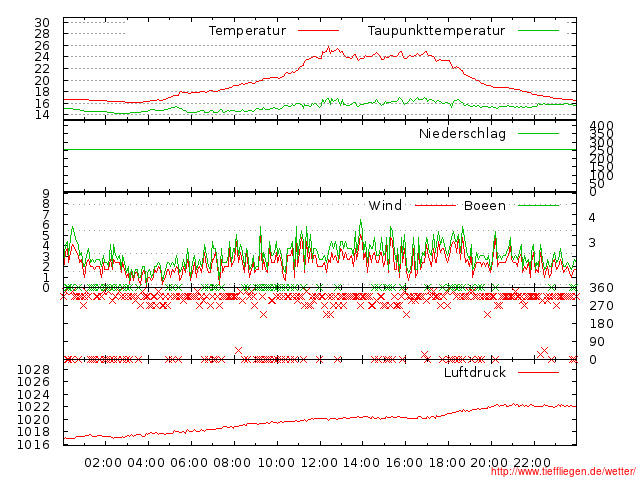The width and height of the screenshot is (640, 480).
Task: Click the 18:00 time axis label
Action: click(447, 463)
